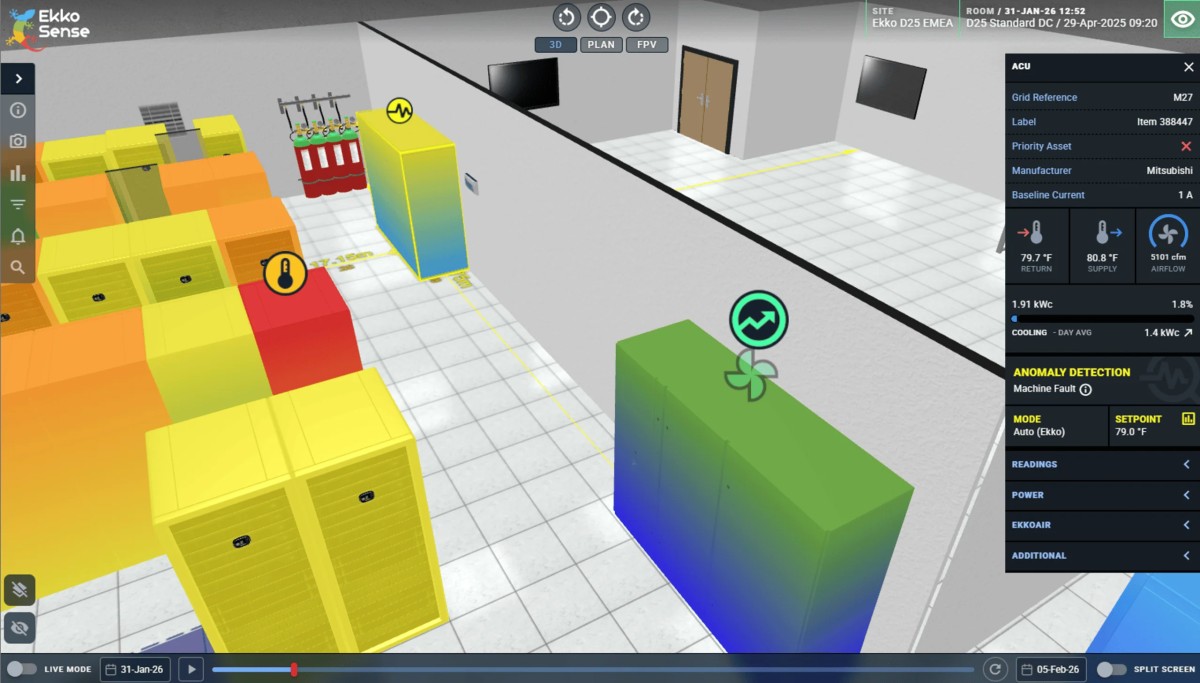Click the info icon in left sidebar
Screen dimensions: 1200x683
18,110
